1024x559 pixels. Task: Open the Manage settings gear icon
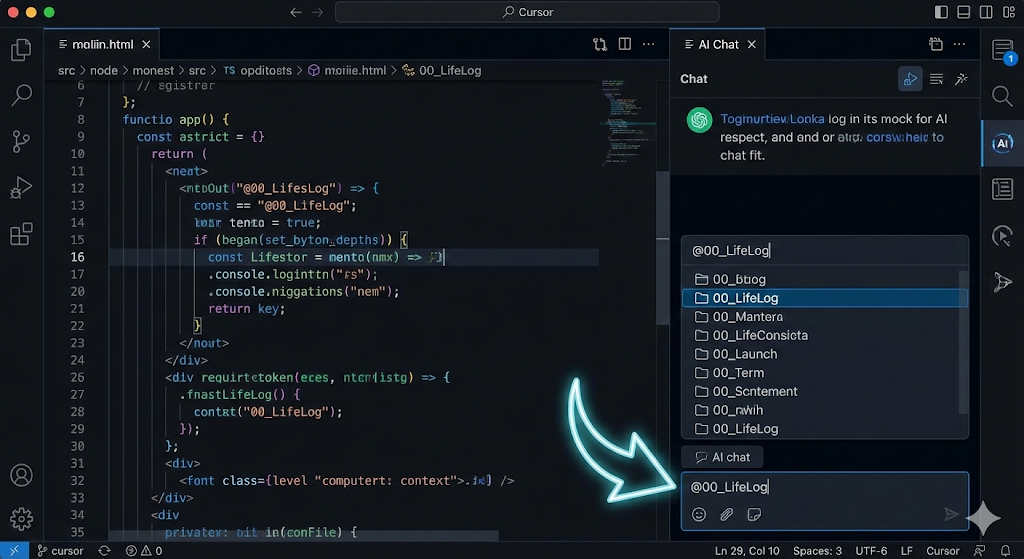21,519
